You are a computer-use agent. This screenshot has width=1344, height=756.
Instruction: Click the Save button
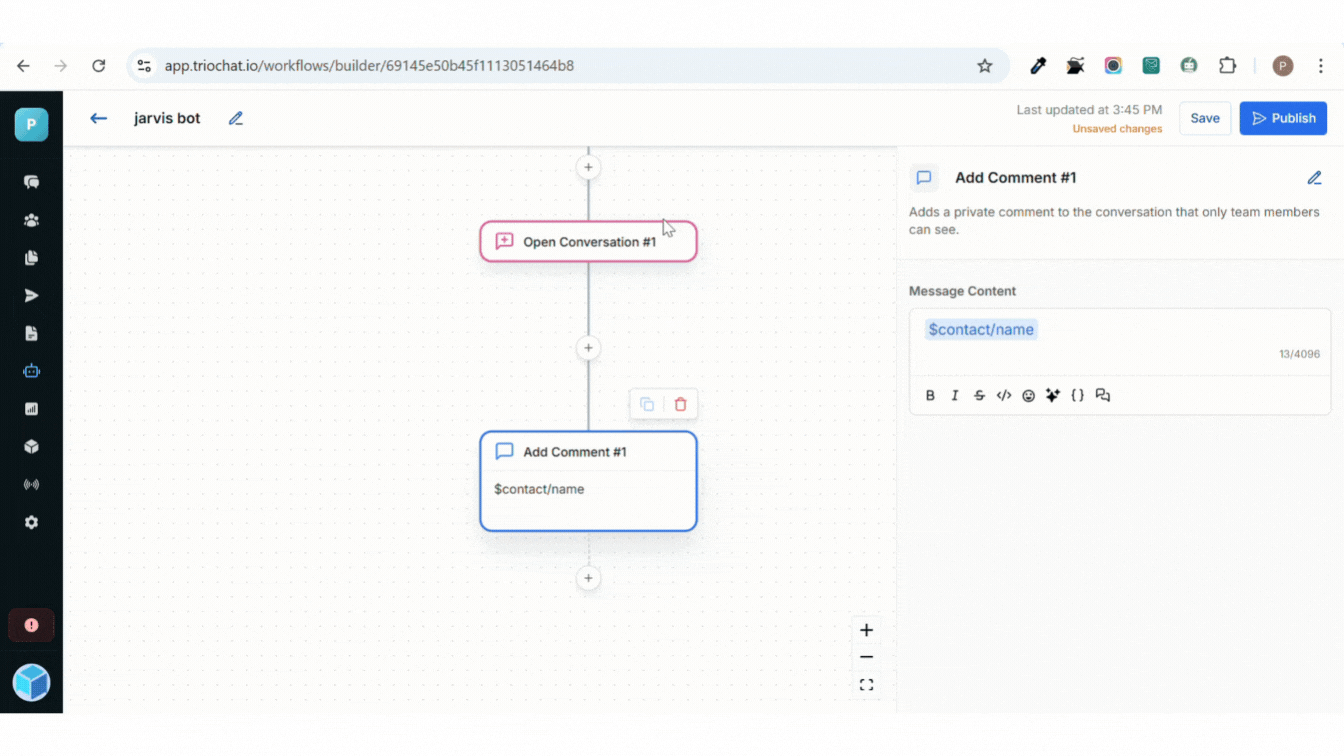point(1204,118)
